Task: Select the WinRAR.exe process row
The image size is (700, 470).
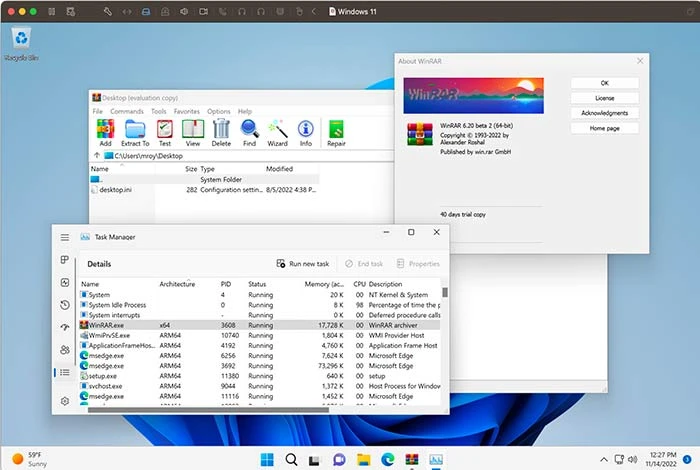Action: [x=259, y=325]
